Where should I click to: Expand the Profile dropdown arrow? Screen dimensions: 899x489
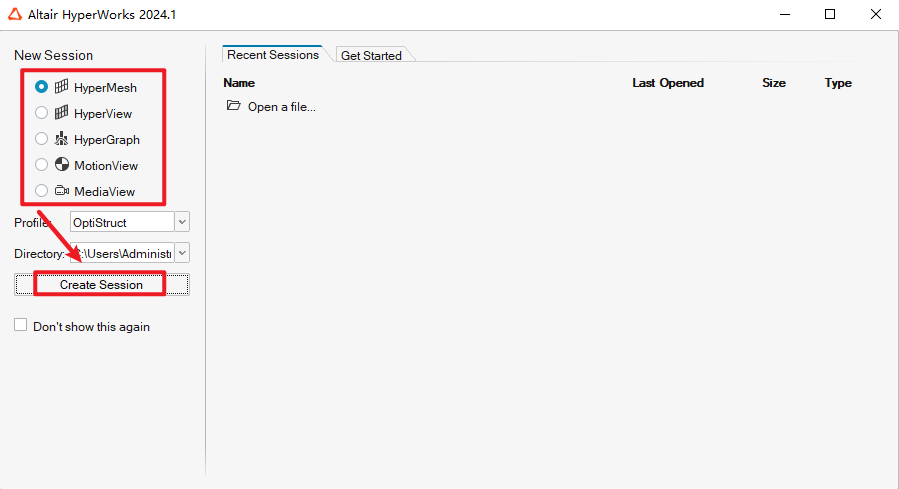[181, 222]
